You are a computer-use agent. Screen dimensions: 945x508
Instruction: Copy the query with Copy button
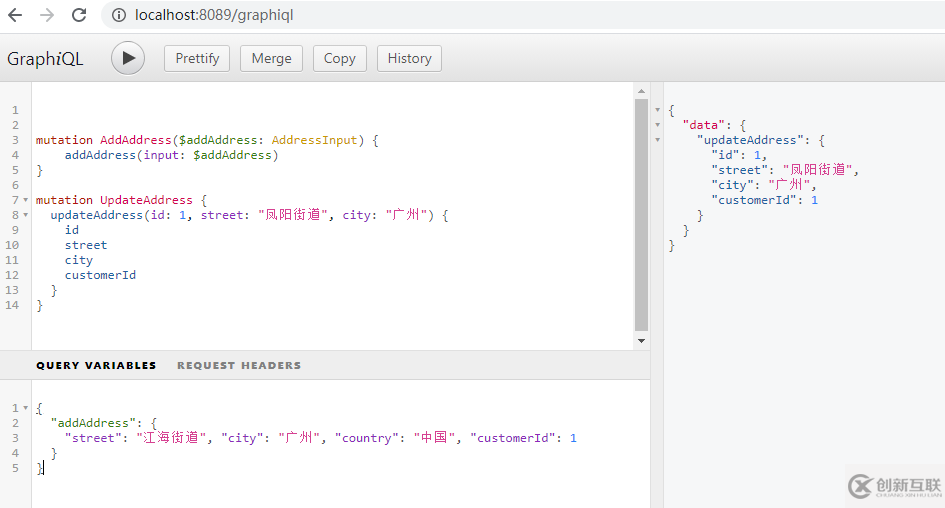pyautogui.click(x=340, y=58)
